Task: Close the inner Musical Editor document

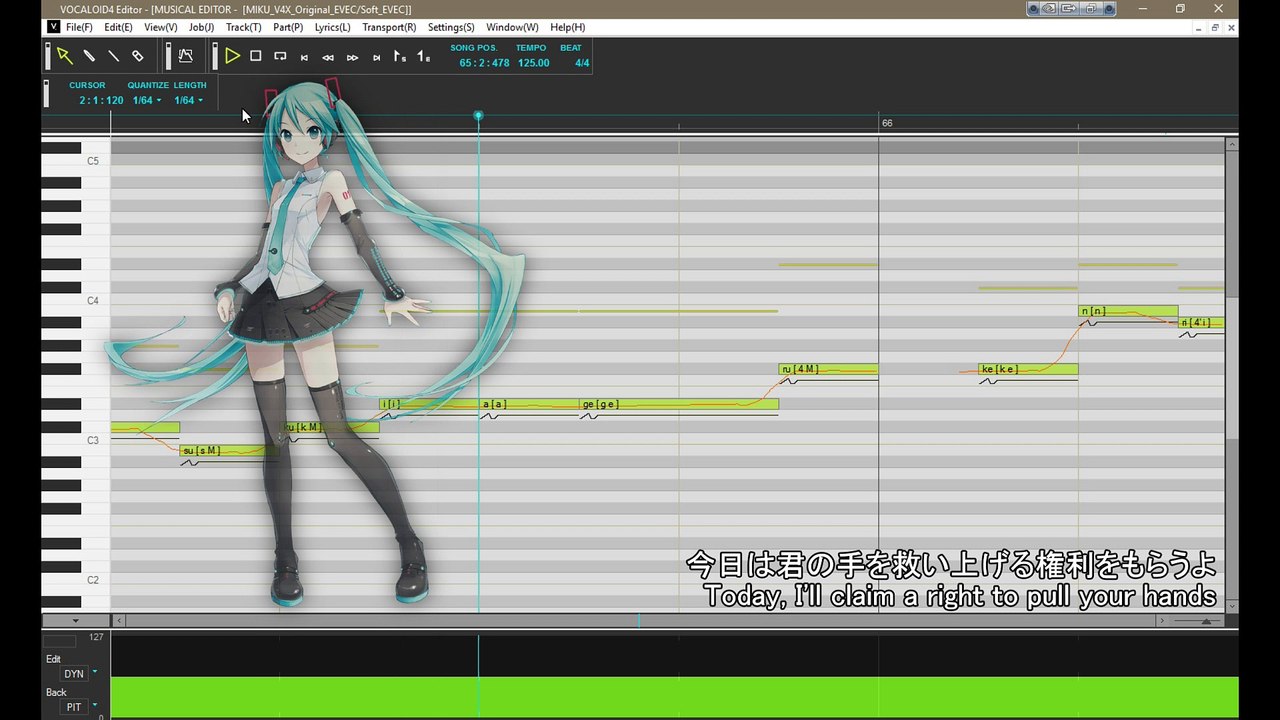Action: click(1231, 27)
